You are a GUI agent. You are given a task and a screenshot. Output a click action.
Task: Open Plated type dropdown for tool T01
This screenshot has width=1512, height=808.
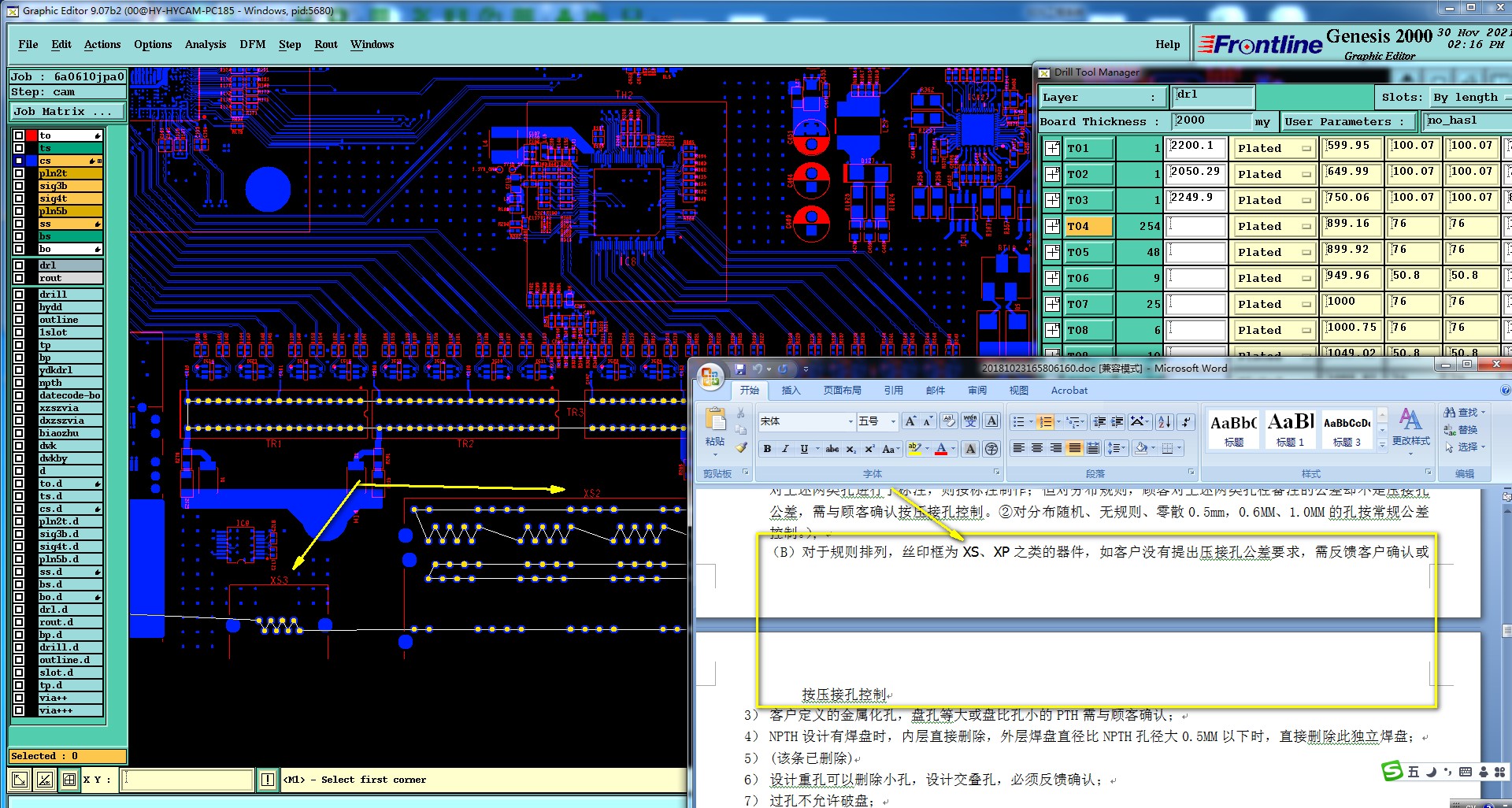tap(1274, 148)
